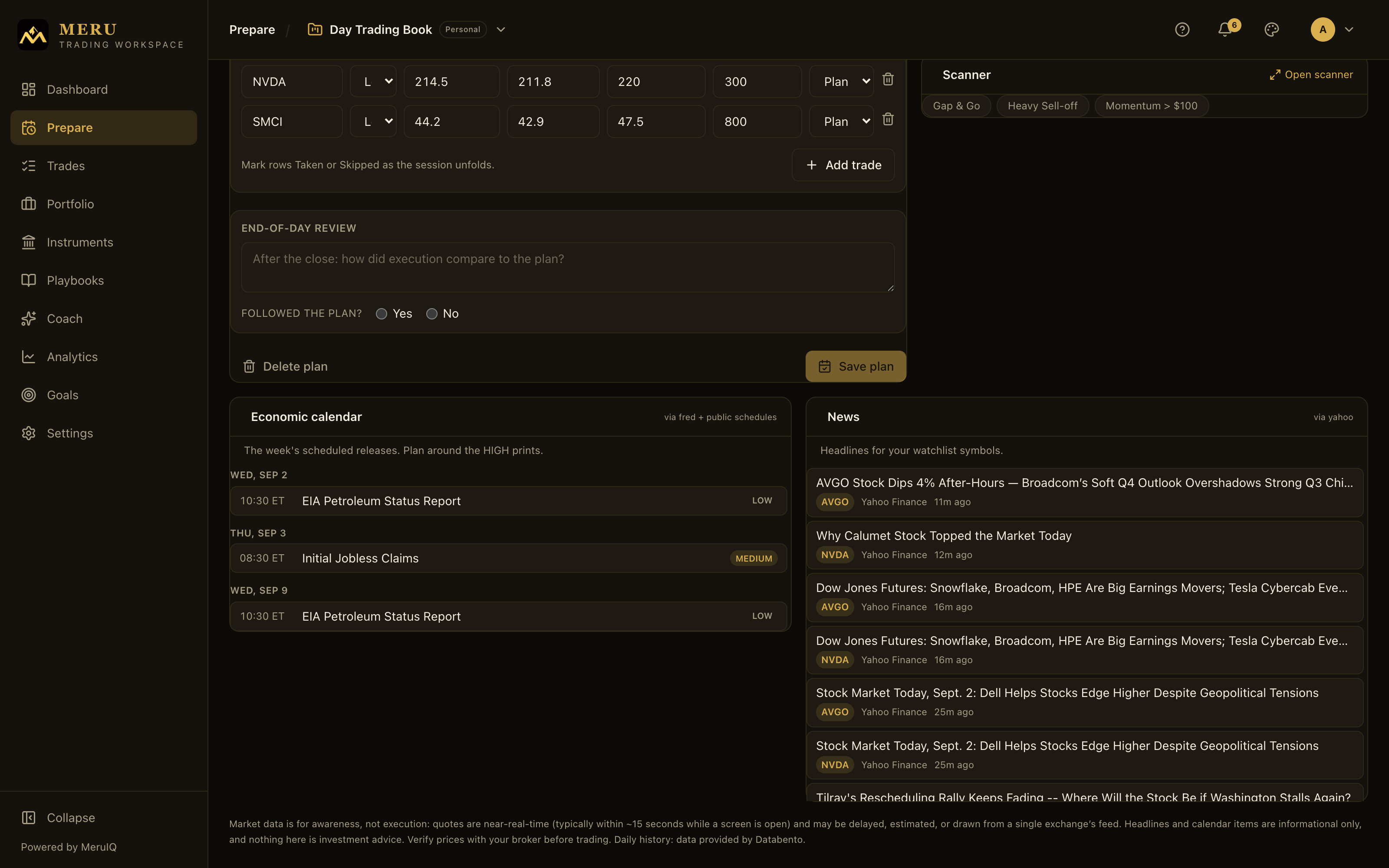The image size is (1389, 868).
Task: Click the Playbooks book icon
Action: pos(29,280)
